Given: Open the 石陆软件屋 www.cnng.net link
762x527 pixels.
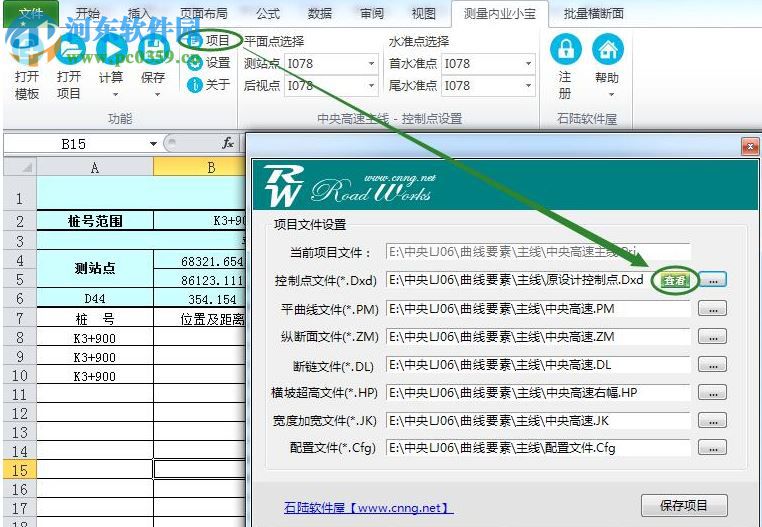Looking at the screenshot, I should [x=368, y=508].
